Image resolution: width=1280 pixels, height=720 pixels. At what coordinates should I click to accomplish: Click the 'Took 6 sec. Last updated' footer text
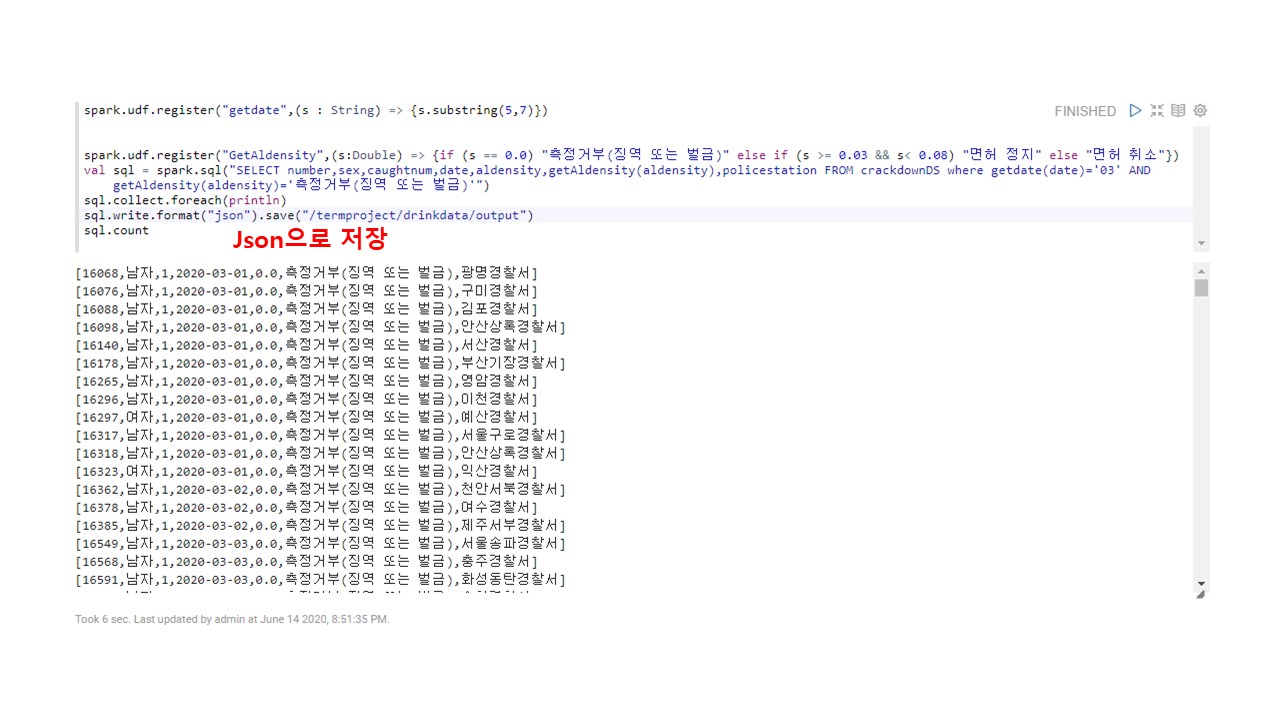(232, 619)
